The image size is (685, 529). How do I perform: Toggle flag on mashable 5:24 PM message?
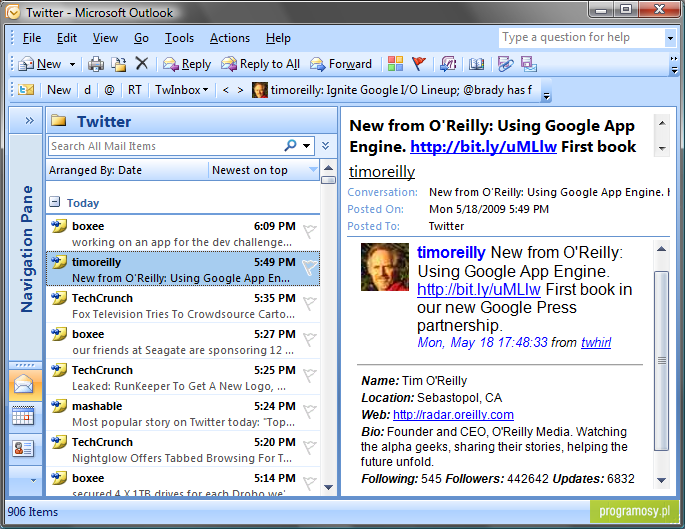(x=310, y=411)
